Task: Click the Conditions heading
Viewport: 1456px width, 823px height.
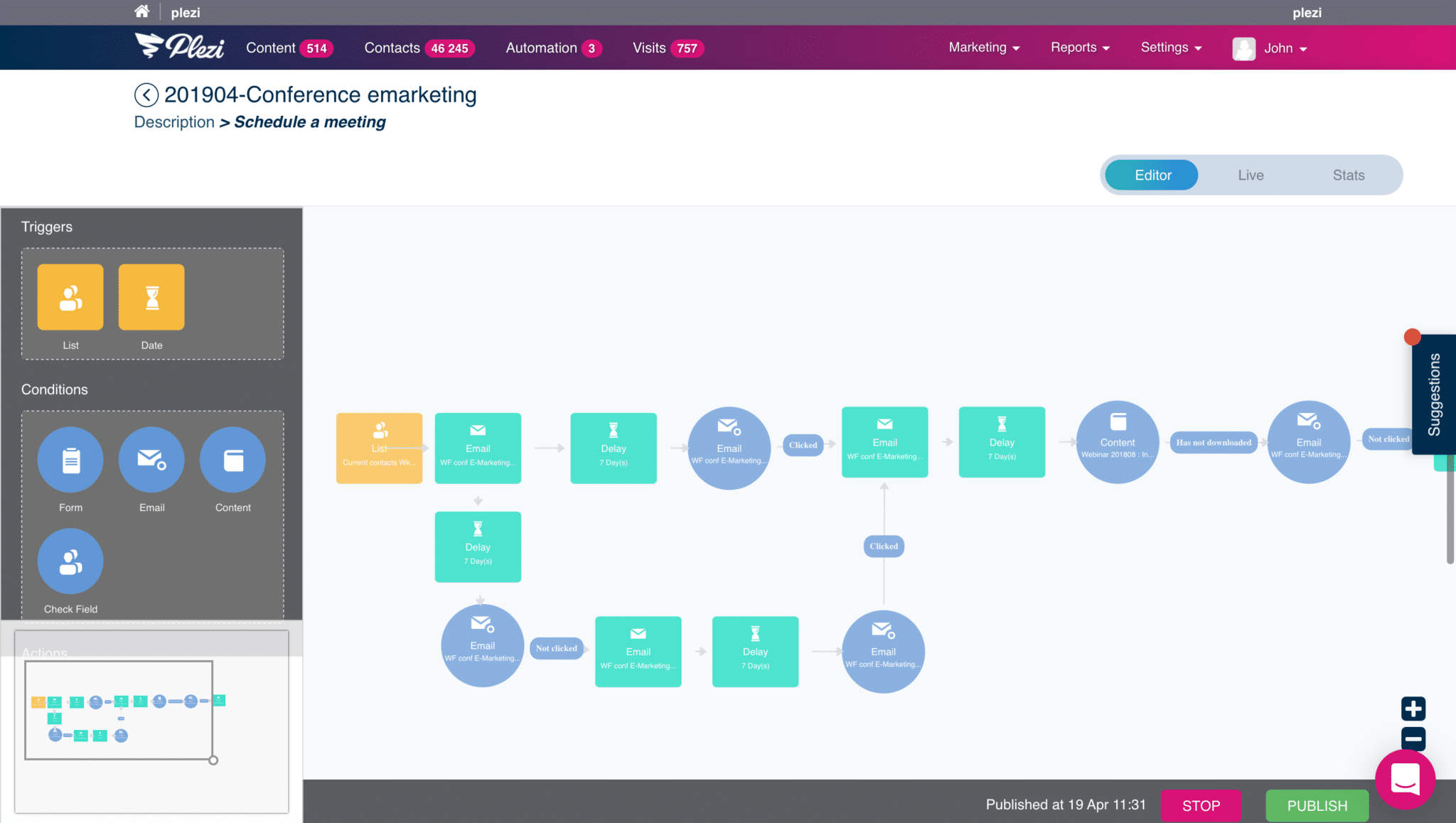Action: click(x=55, y=389)
